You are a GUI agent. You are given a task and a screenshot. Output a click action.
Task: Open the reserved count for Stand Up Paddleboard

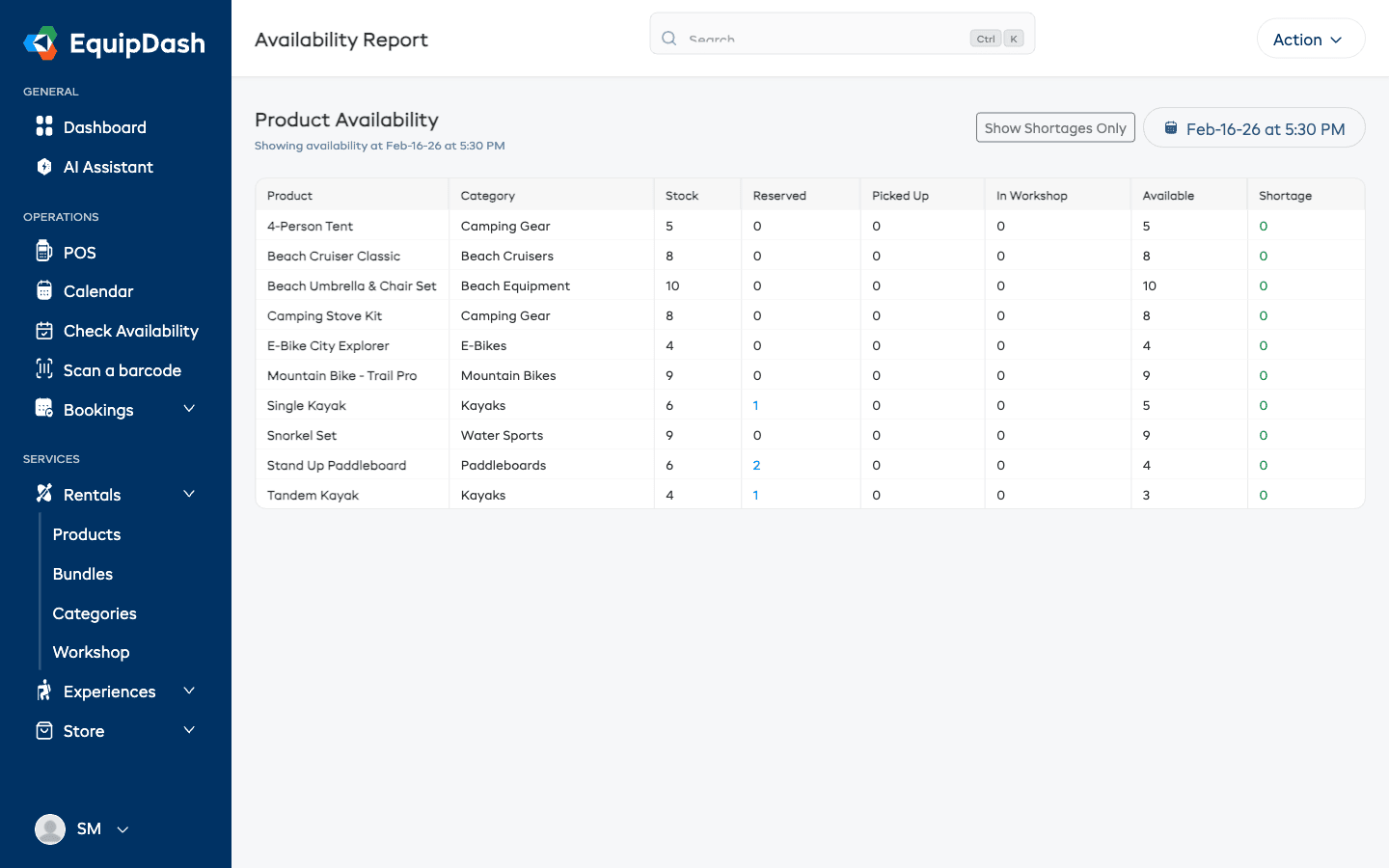[x=756, y=465]
